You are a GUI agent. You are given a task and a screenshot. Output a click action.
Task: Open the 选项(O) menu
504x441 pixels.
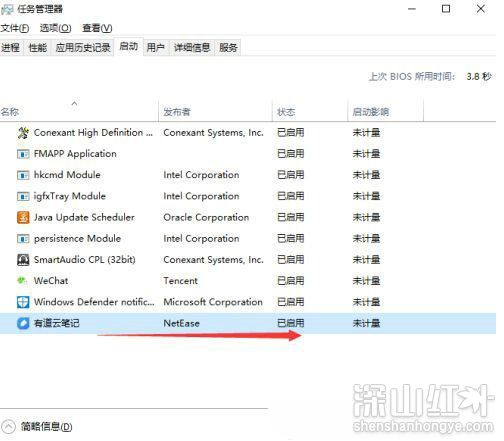55,28
